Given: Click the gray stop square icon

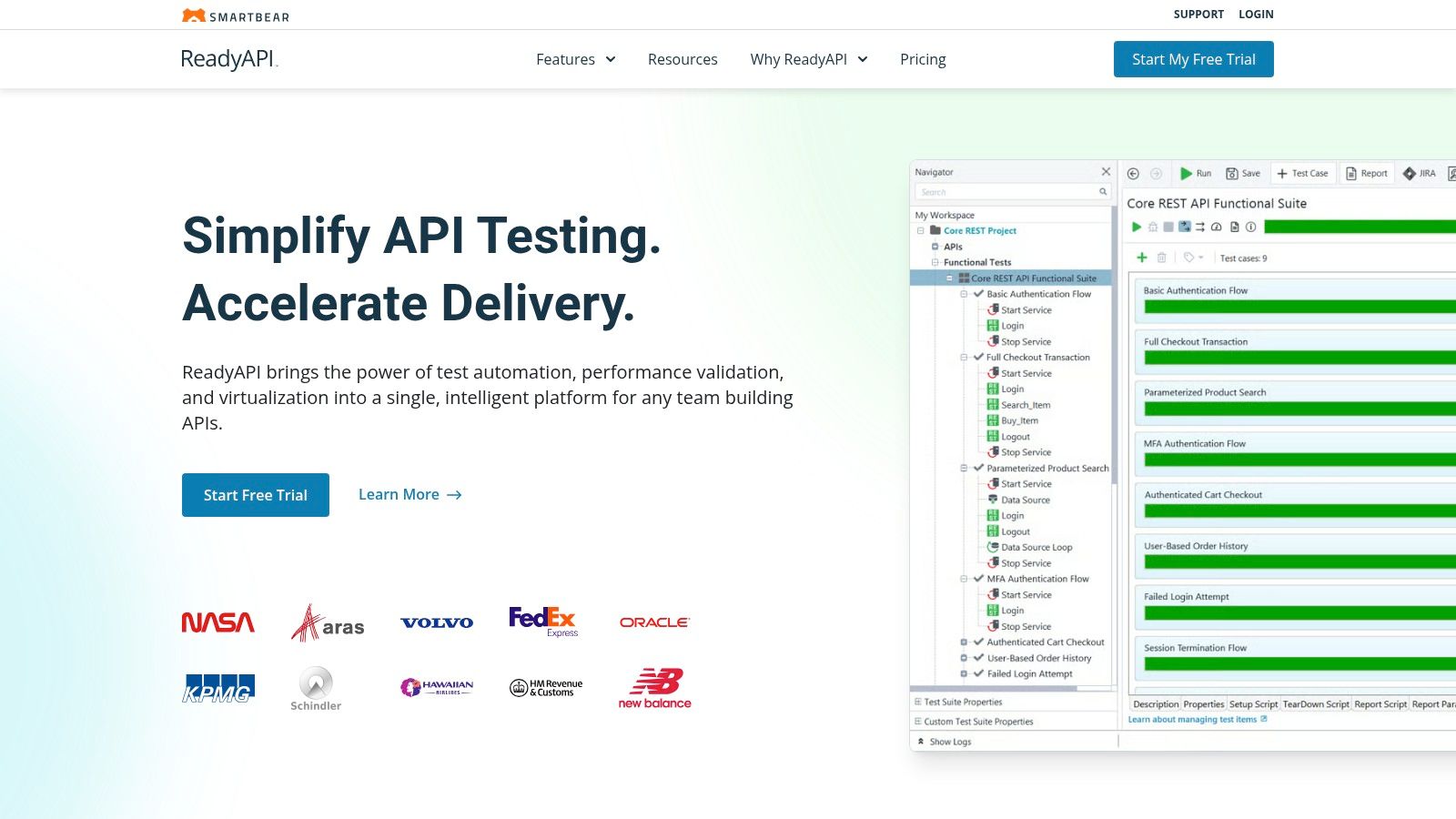Looking at the screenshot, I should coord(1168,227).
